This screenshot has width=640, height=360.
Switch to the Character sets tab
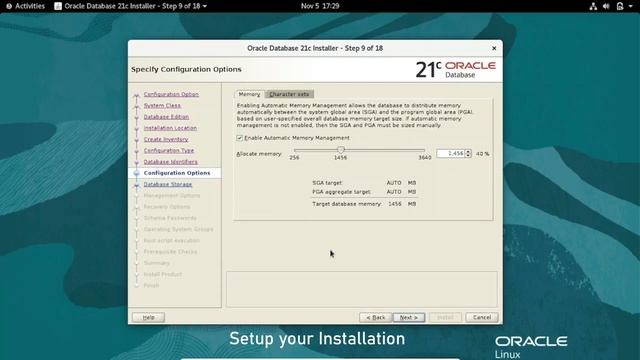click(289, 94)
